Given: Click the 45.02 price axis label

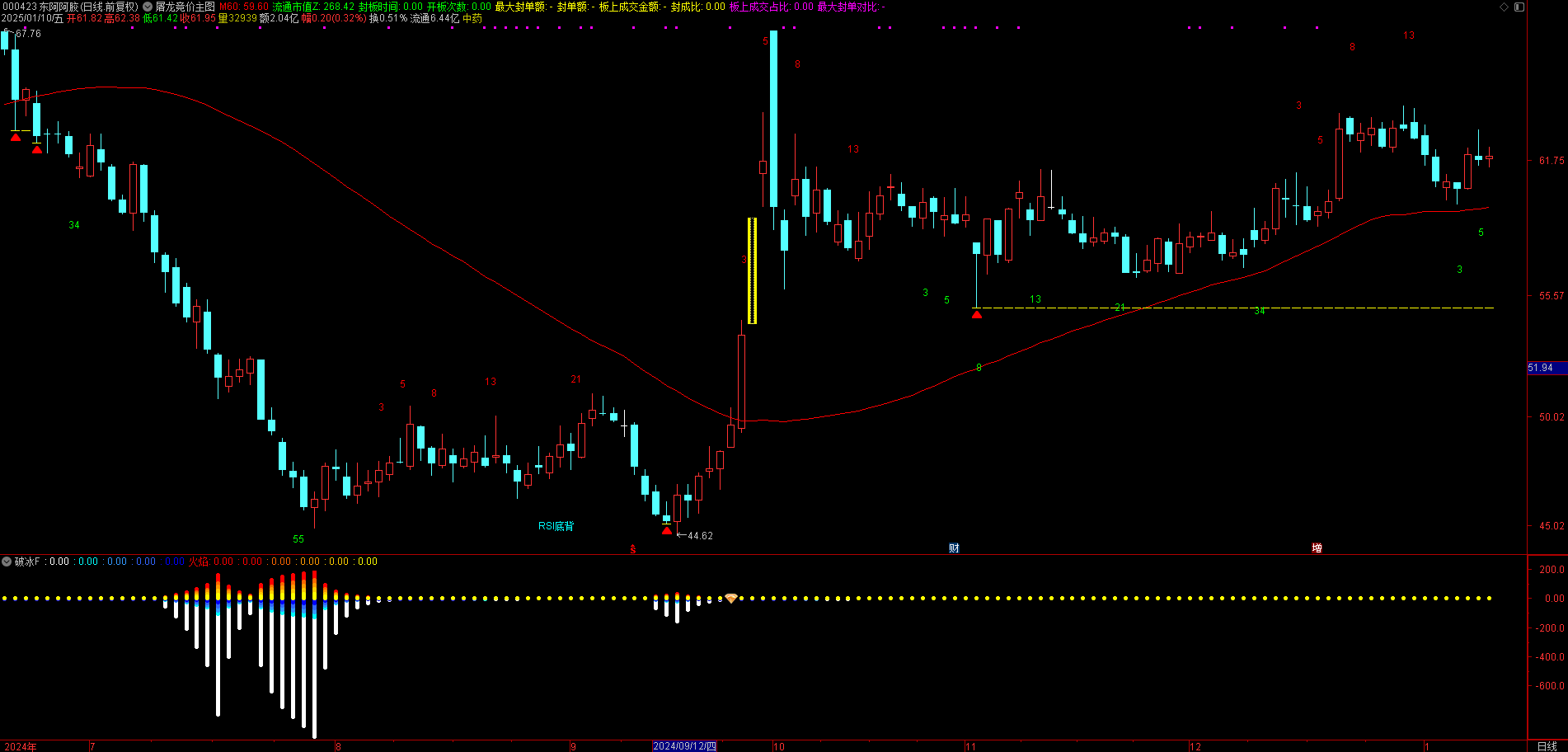Looking at the screenshot, I should coord(1552,526).
